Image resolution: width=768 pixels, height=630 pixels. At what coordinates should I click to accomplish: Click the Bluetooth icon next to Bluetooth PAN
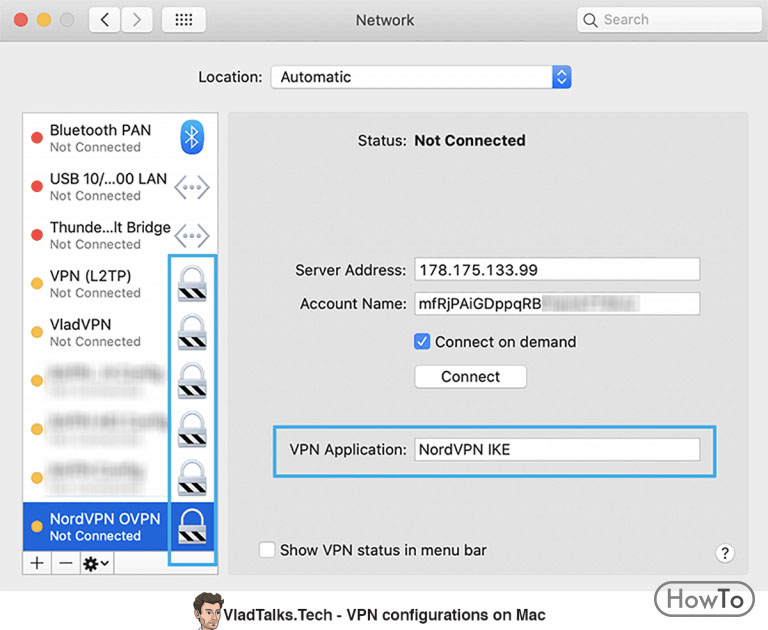click(192, 138)
